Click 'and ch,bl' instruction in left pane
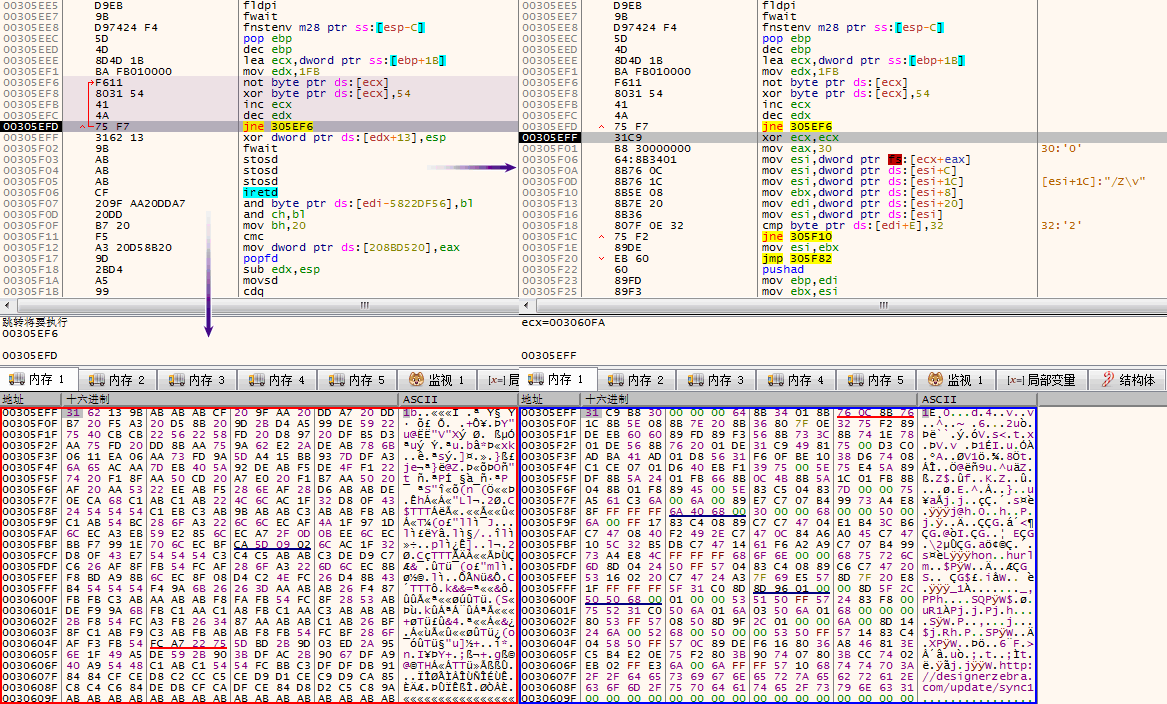Image resolution: width=1167 pixels, height=704 pixels. coord(275,214)
